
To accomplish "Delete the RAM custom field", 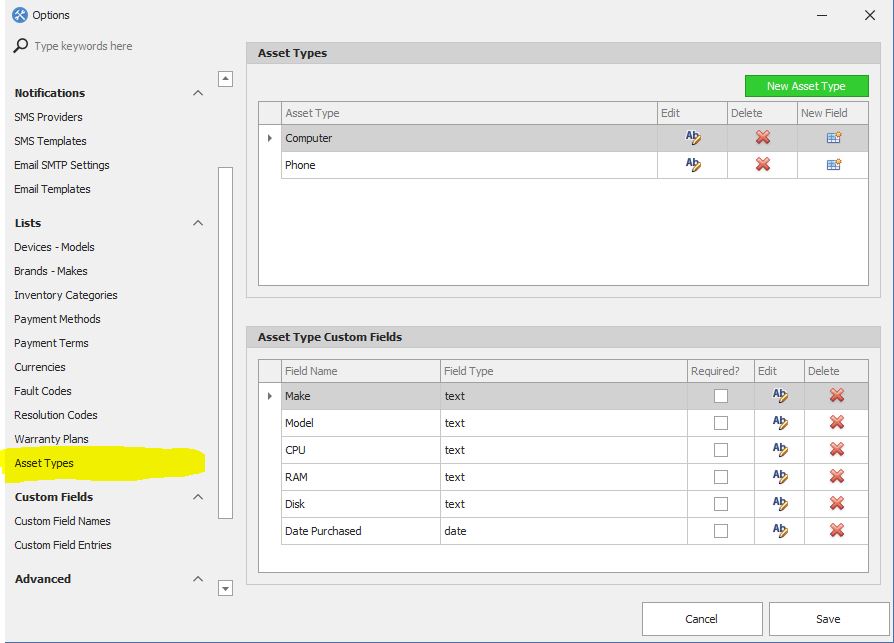I will tap(836, 477).
